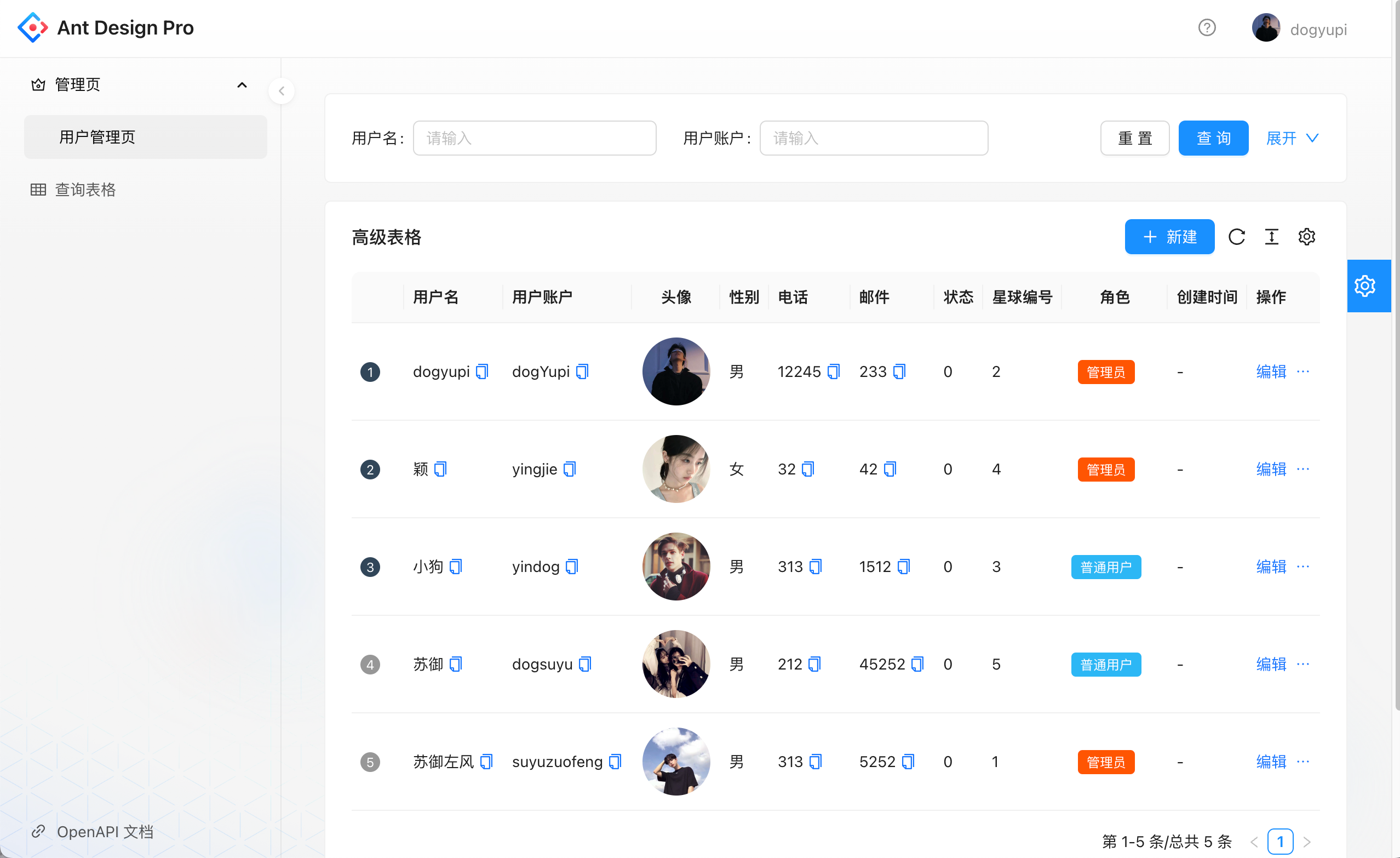Select the 用户管理页 menu item
The width and height of the screenshot is (1400, 858).
point(97,137)
